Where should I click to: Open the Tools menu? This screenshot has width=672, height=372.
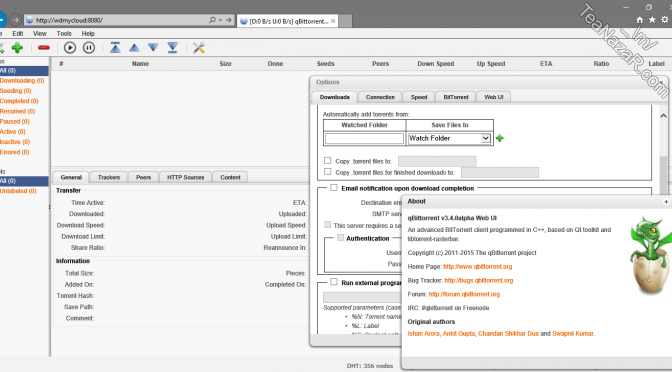click(64, 33)
